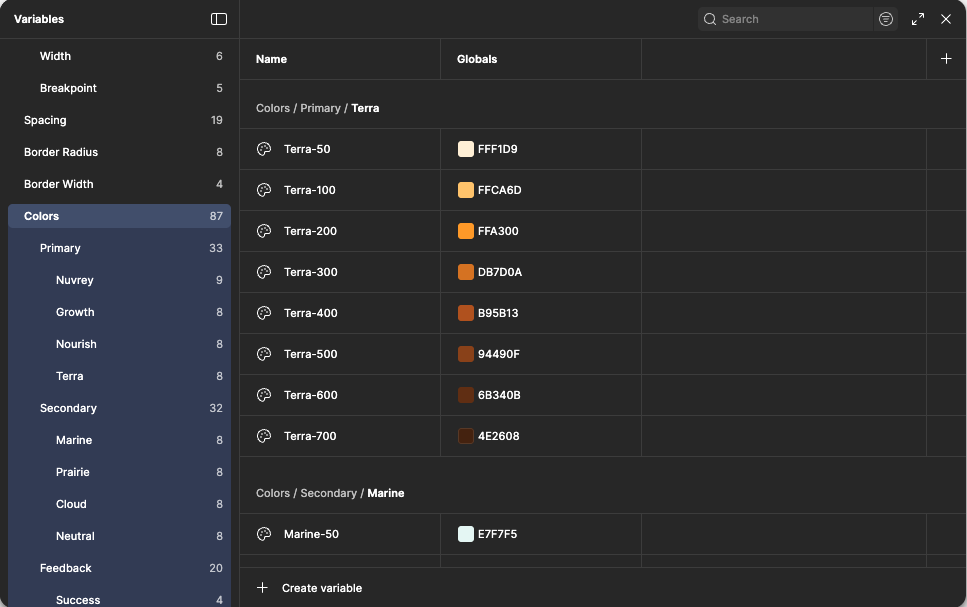Open the DB7D0A color swatch
This screenshot has height=607, width=967.
[x=466, y=272]
